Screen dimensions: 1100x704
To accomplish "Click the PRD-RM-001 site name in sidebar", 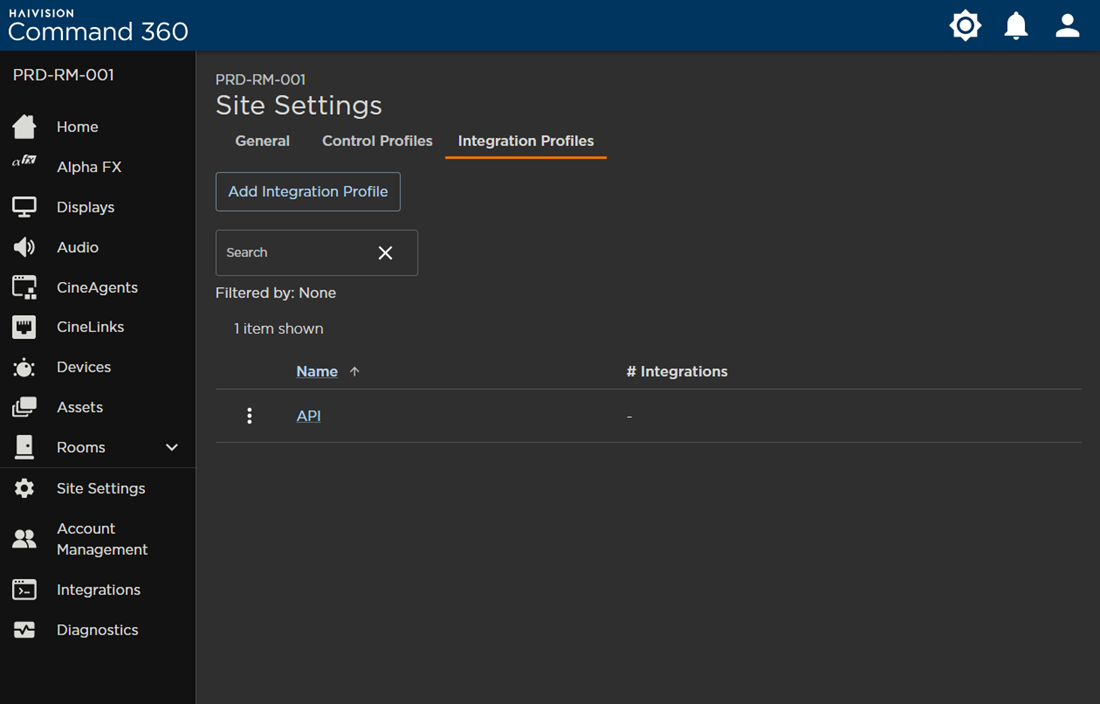I will [63, 75].
